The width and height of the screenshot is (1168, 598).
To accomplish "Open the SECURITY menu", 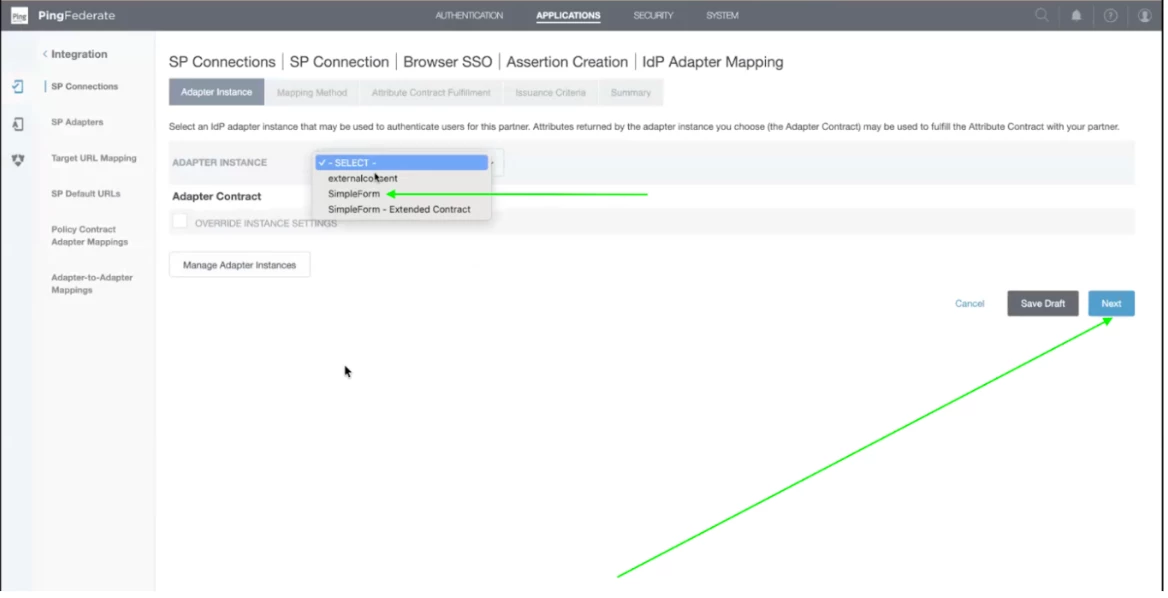I will [x=653, y=15].
